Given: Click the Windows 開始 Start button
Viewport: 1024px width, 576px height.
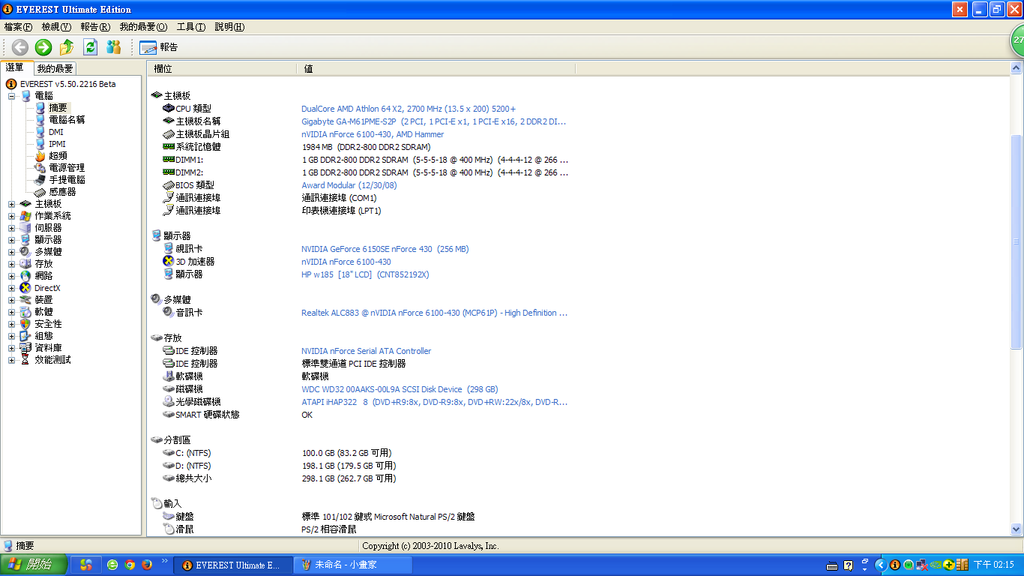Looking at the screenshot, I should 33,565.
